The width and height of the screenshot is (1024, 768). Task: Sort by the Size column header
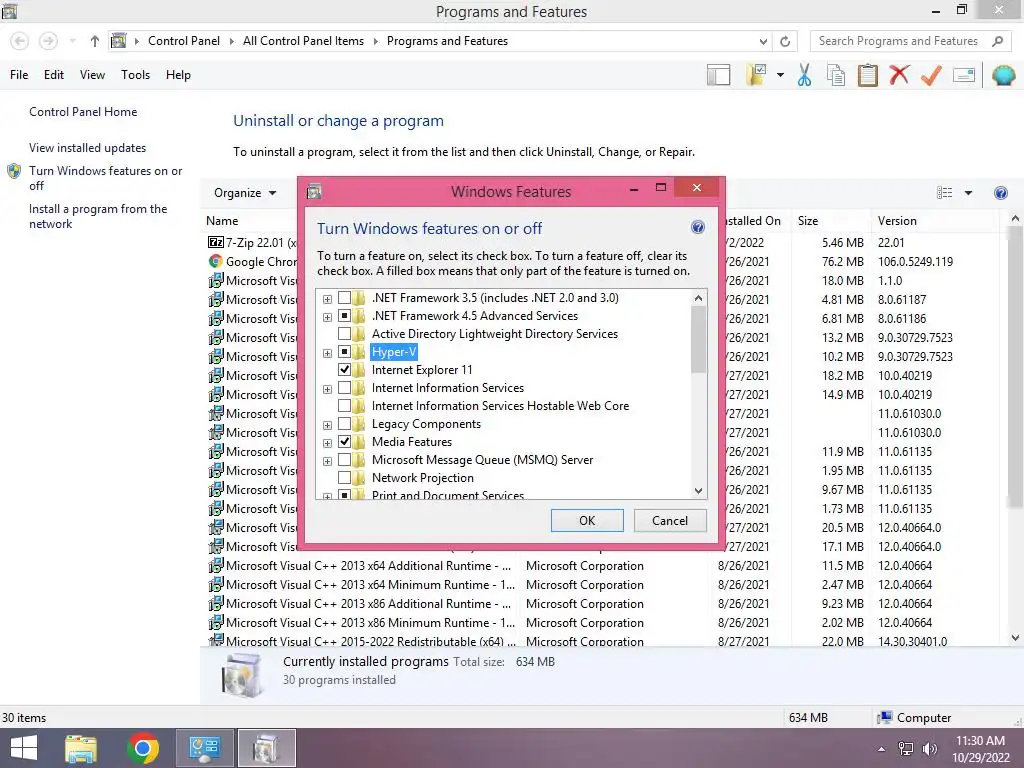[831, 221]
